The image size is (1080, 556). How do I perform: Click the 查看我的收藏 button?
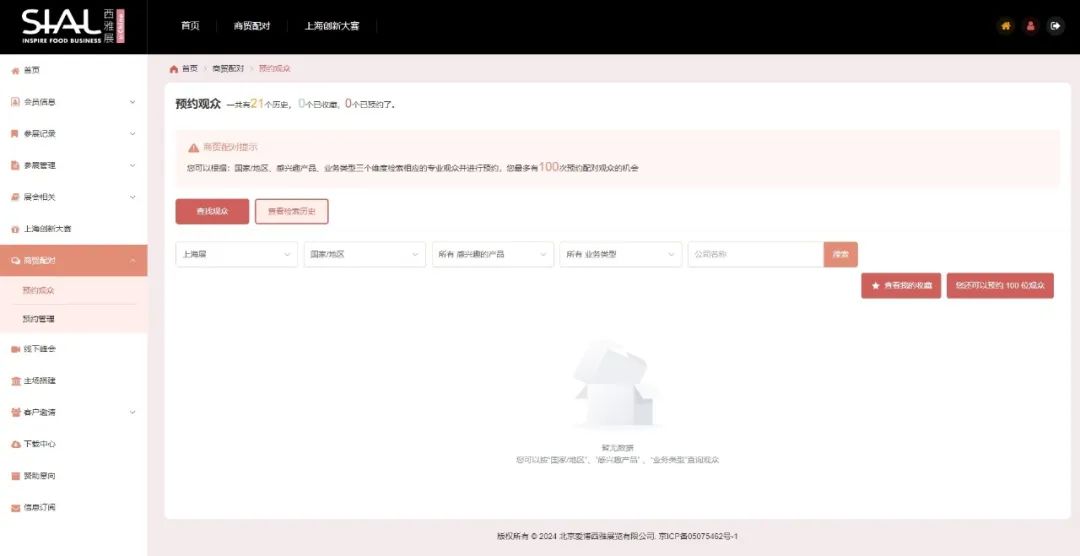pyautogui.click(x=900, y=286)
